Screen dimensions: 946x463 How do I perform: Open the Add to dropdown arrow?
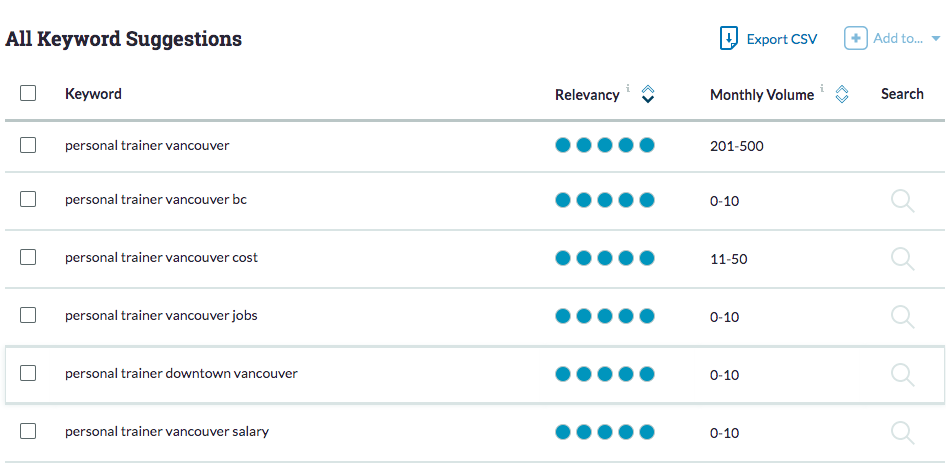click(x=936, y=39)
